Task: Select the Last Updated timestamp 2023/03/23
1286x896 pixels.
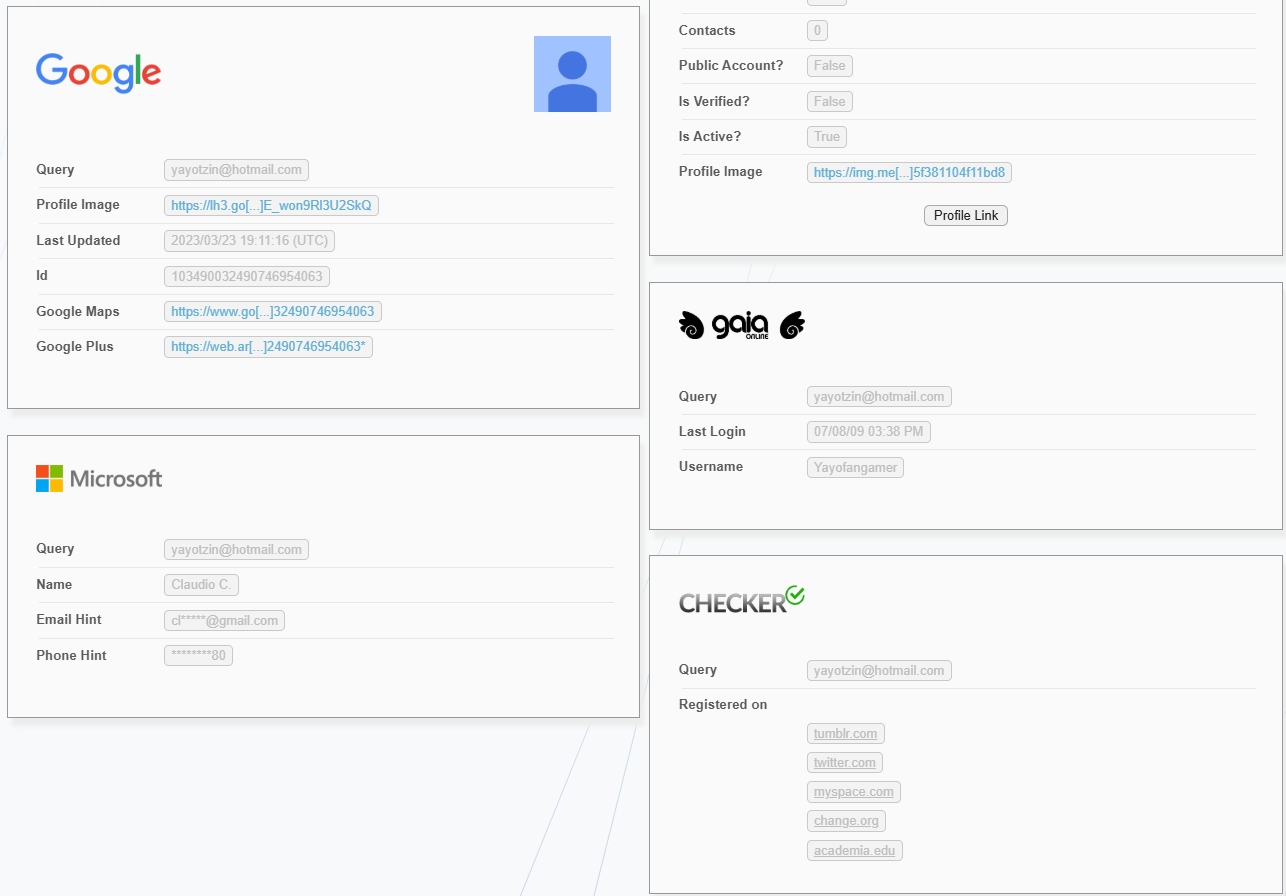Action: coord(249,241)
